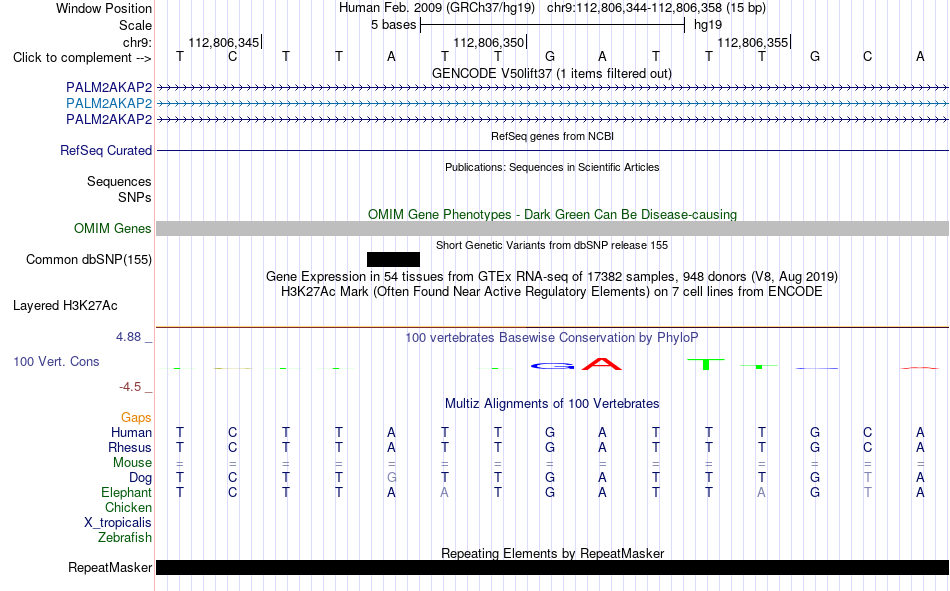Click the blue G conservation logo letter
The width and height of the screenshot is (950, 591).
(552, 366)
